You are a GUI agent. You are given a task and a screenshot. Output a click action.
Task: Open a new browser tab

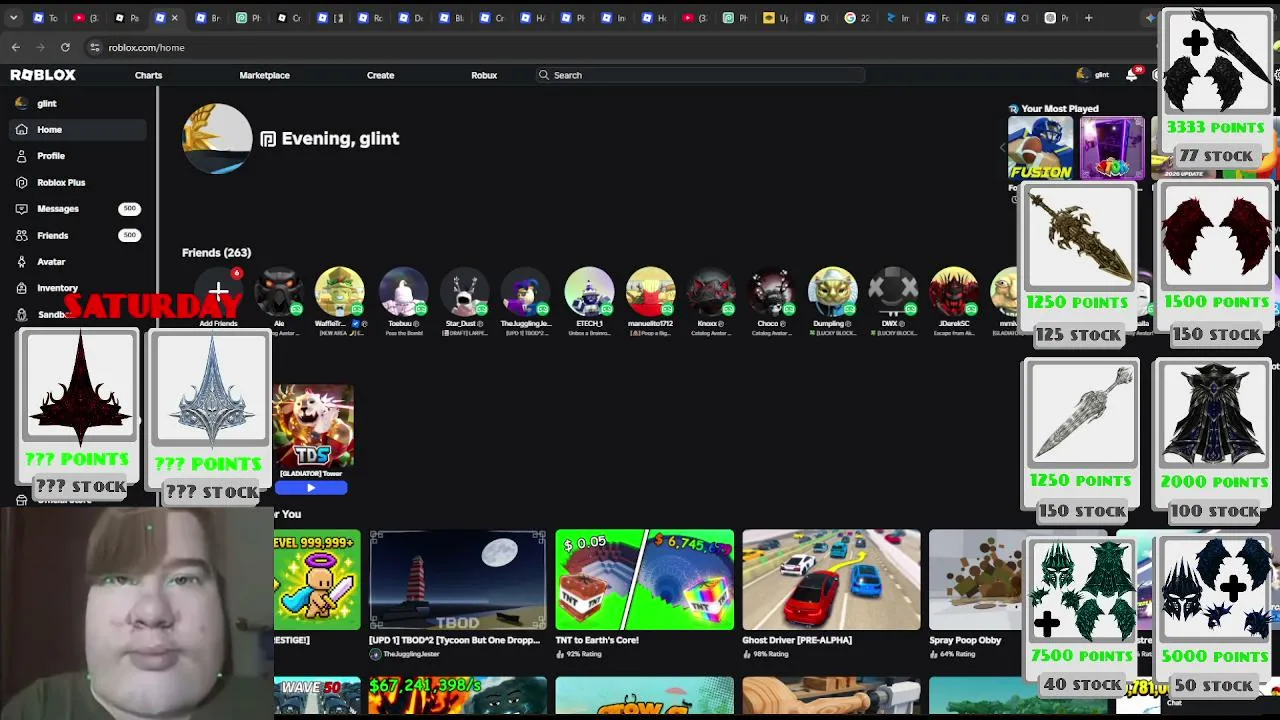pyautogui.click(x=1088, y=17)
